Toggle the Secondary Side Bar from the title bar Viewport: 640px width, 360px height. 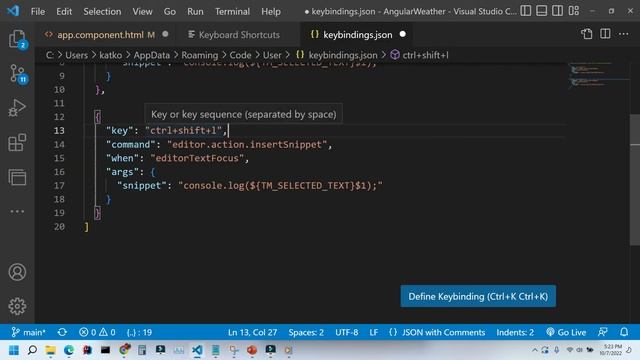(558, 11)
